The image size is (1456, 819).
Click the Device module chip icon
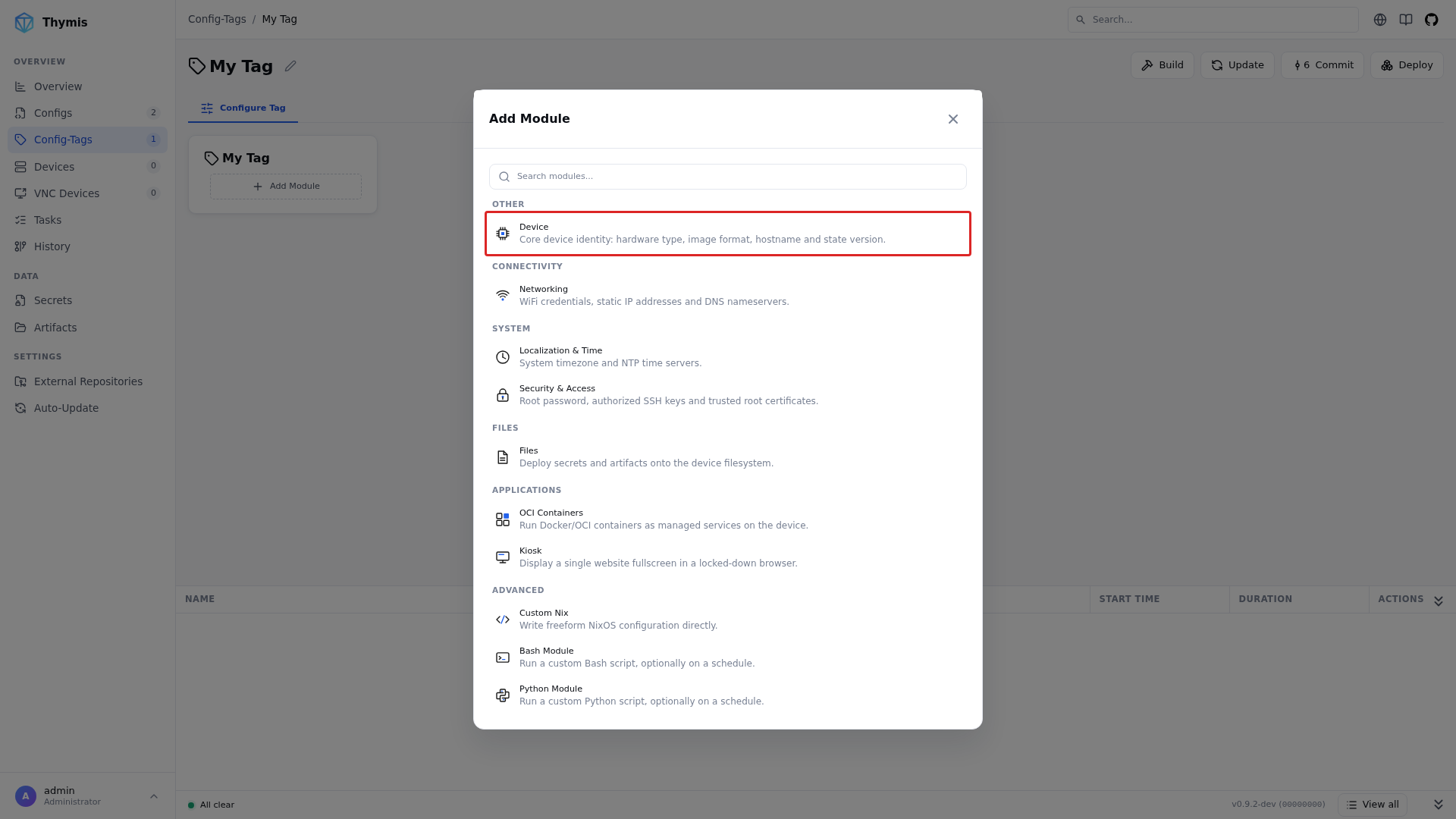pyautogui.click(x=503, y=234)
